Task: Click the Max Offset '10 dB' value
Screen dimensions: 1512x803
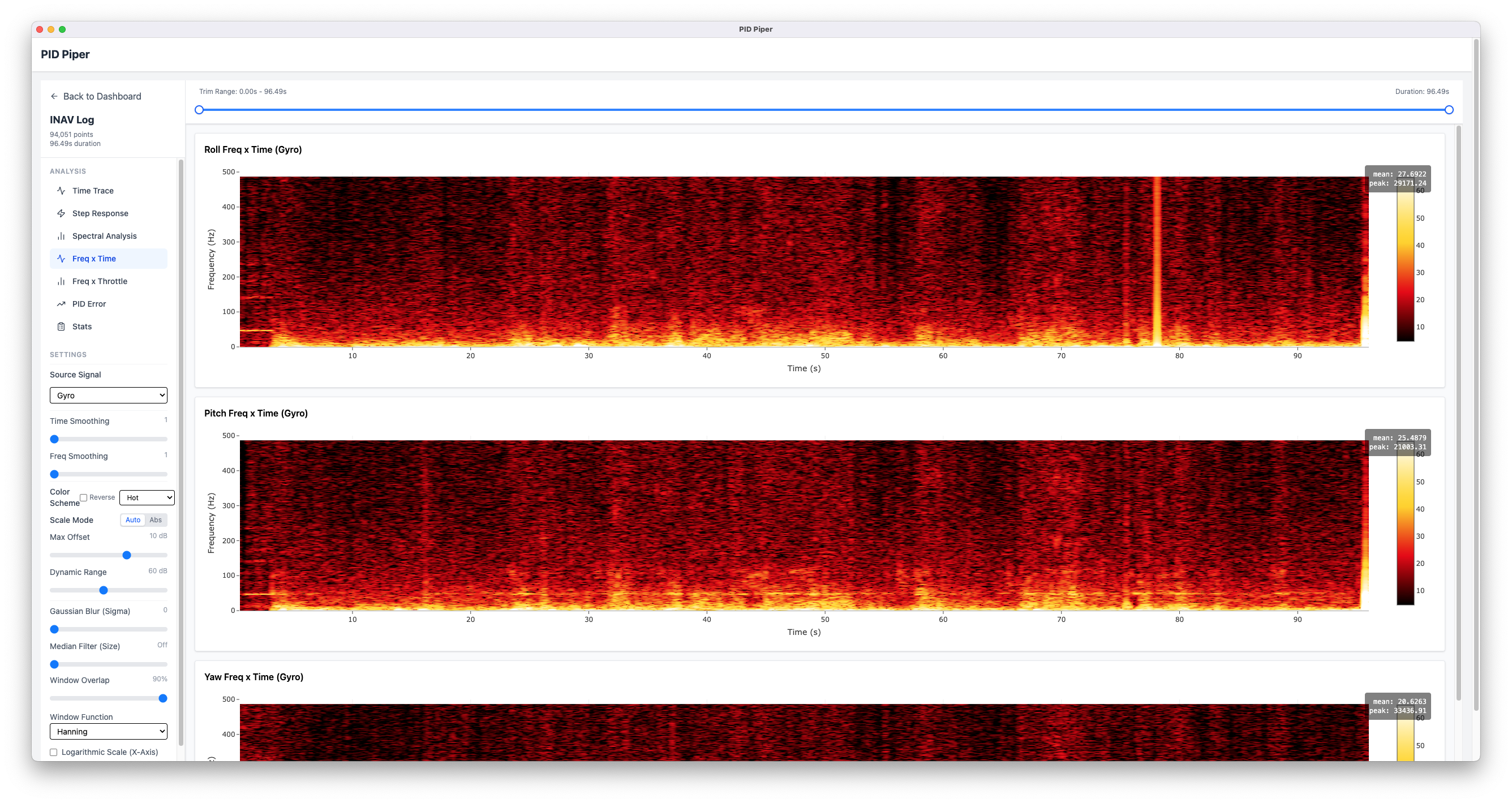Action: [158, 536]
